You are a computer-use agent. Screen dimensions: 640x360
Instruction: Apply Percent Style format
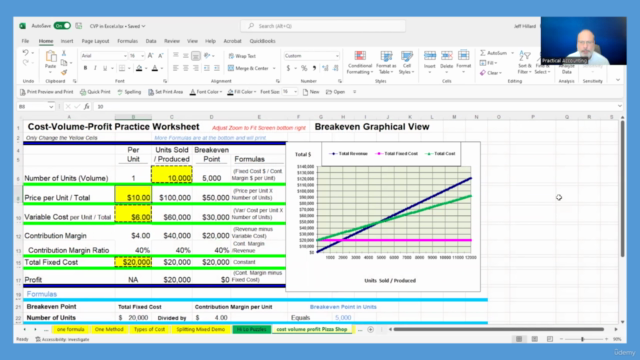[x=304, y=68]
